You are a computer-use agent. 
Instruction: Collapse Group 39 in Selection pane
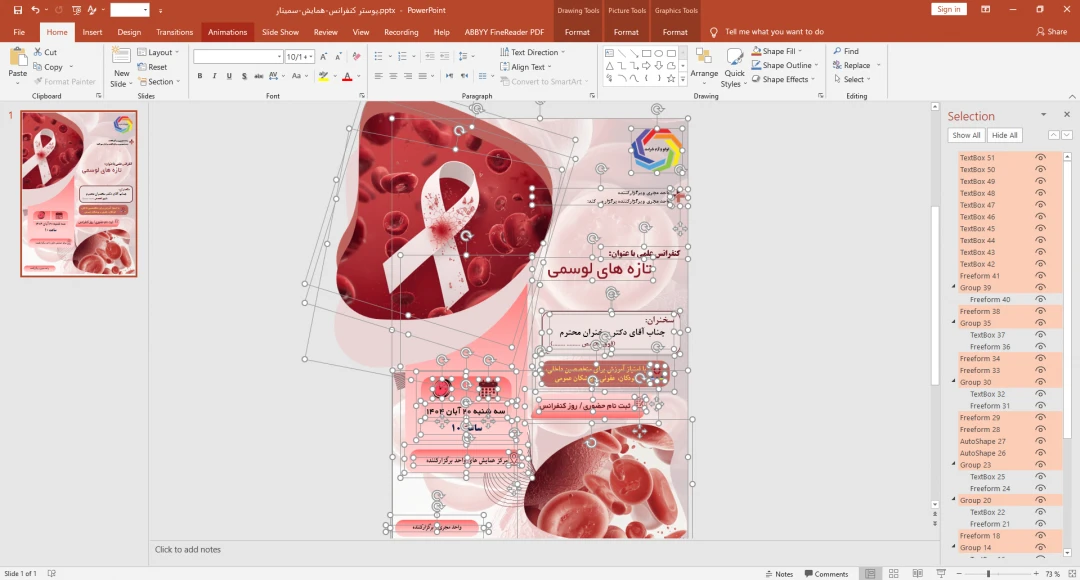click(953, 288)
